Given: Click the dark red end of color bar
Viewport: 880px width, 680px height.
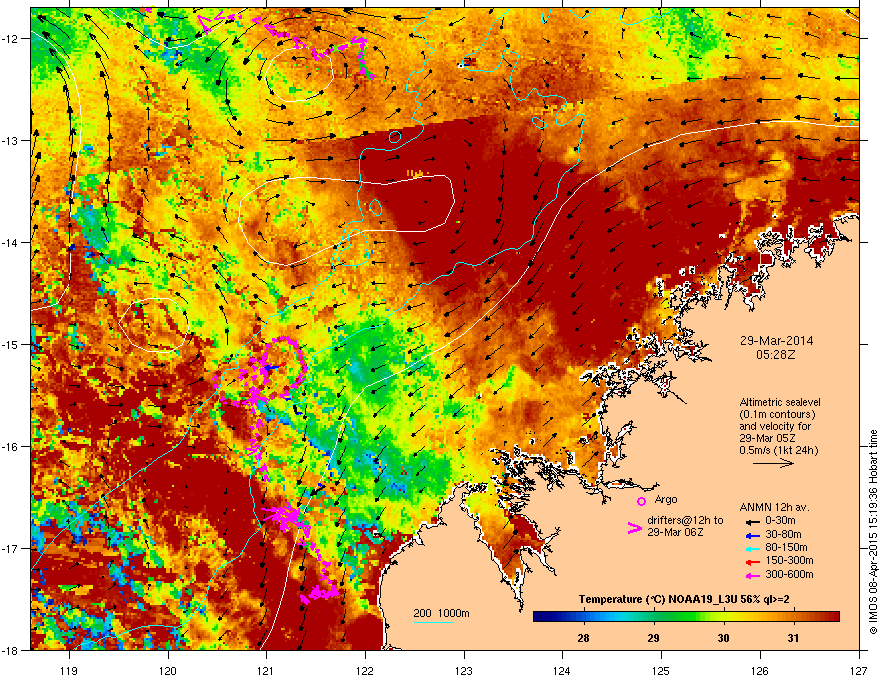Looking at the screenshot, I should [x=835, y=617].
